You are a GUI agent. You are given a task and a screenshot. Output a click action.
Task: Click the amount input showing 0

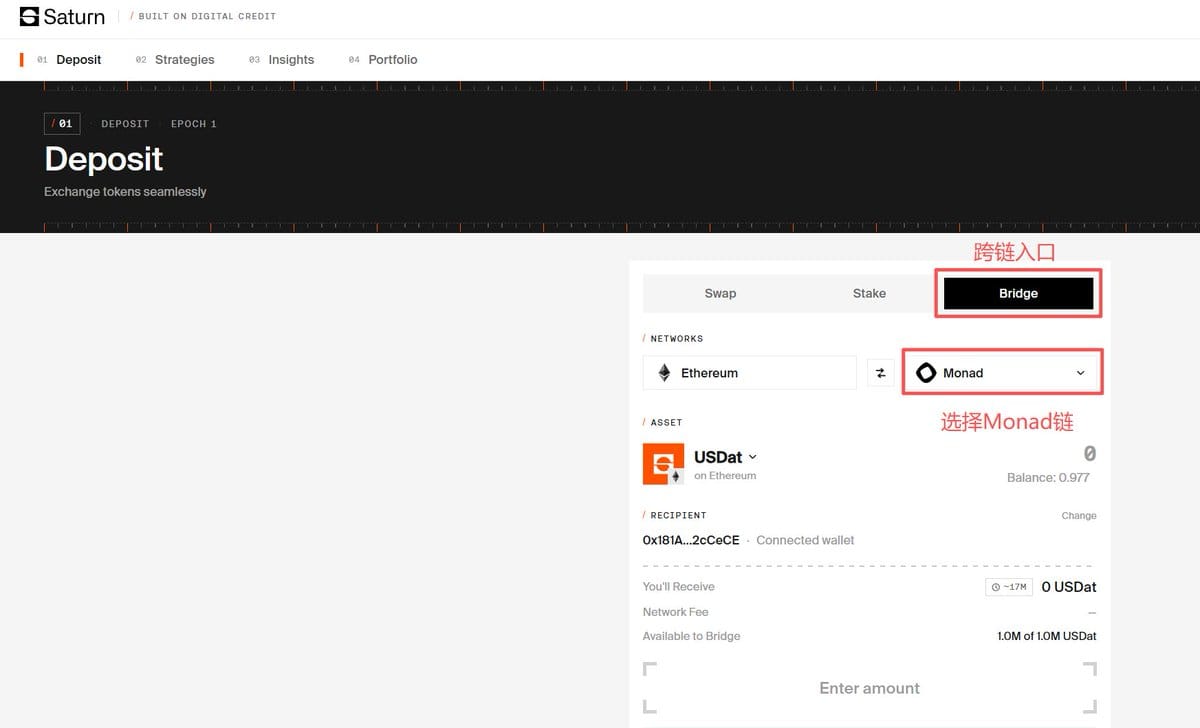point(1089,454)
